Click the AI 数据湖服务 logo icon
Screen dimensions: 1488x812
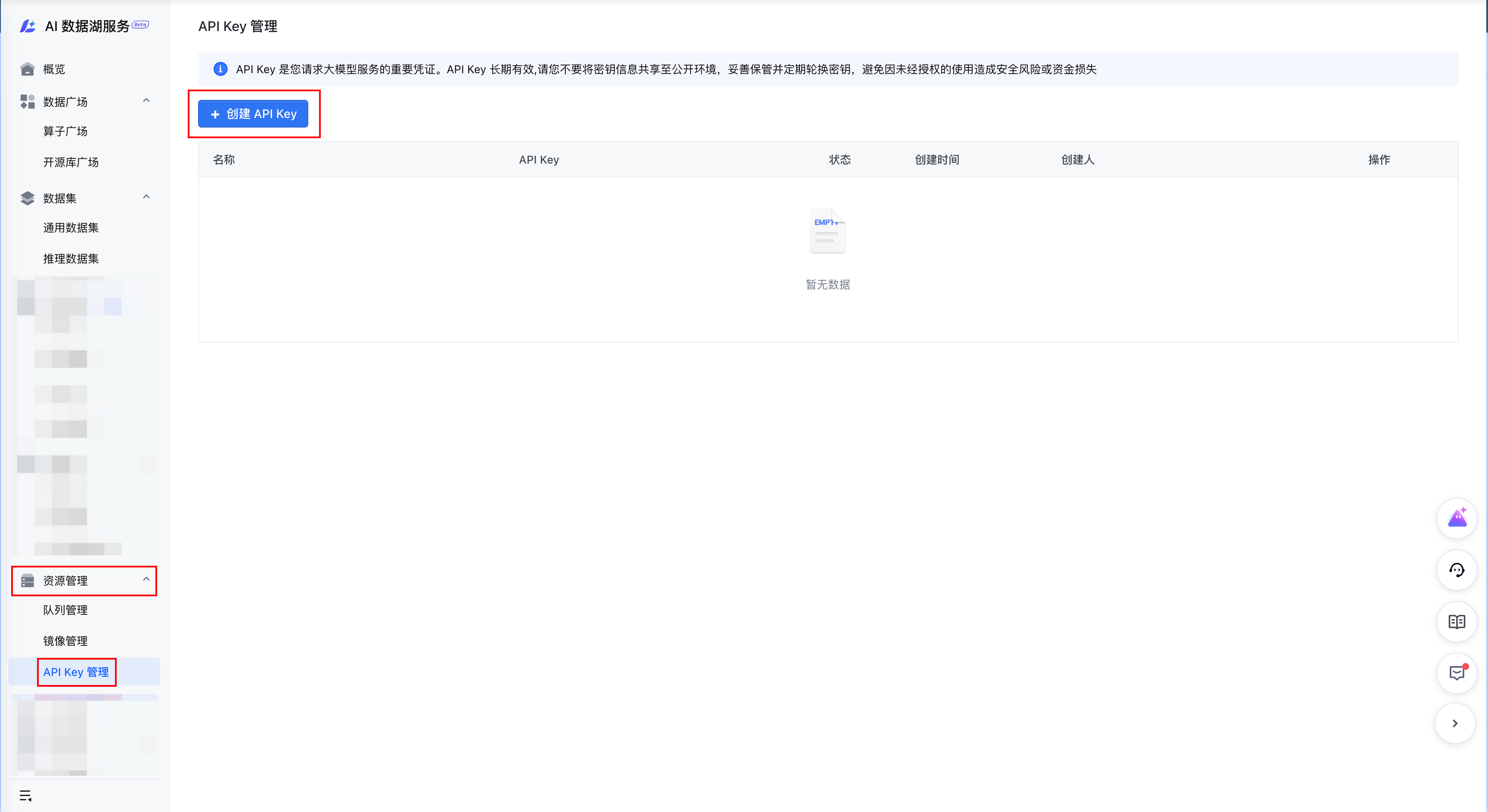coord(28,26)
